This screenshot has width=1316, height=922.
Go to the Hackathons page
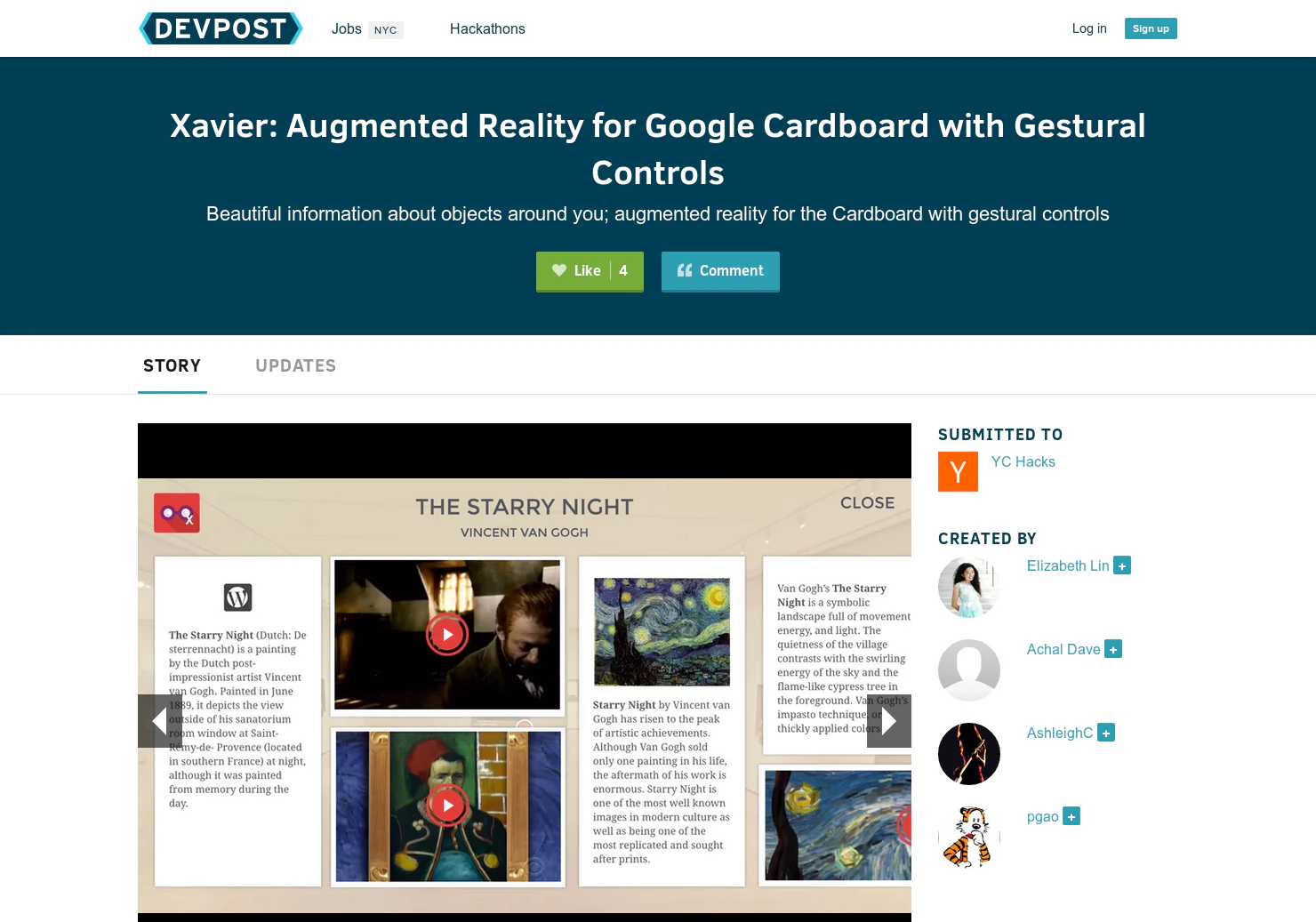(487, 29)
